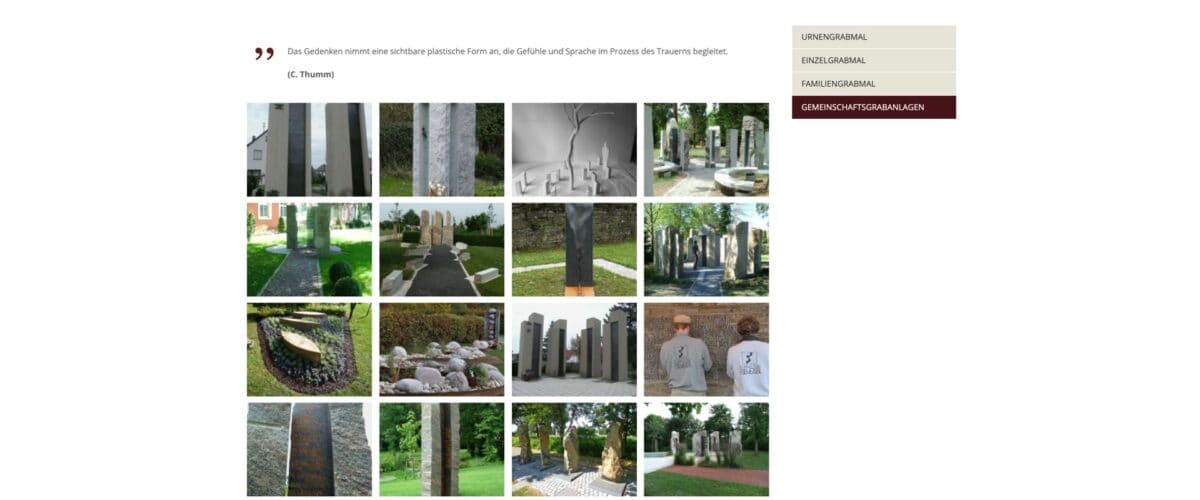Open the Urnengrabmal menu item
The height and width of the screenshot is (500, 1200).
click(x=873, y=37)
